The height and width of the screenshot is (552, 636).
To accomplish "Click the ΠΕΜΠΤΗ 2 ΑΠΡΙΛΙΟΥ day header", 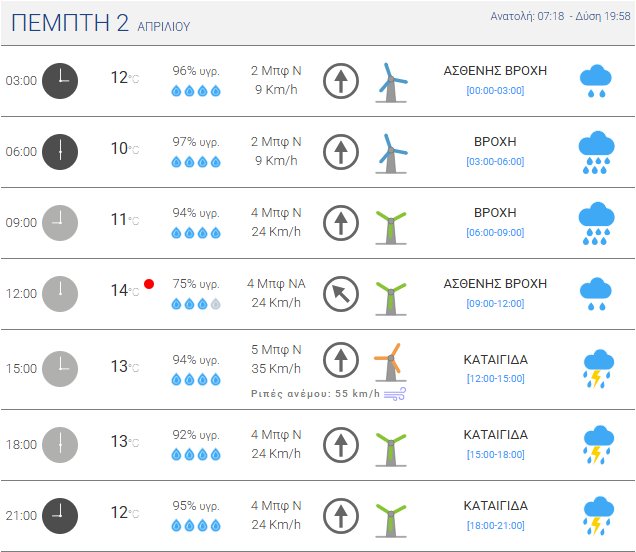I will 100,24.
